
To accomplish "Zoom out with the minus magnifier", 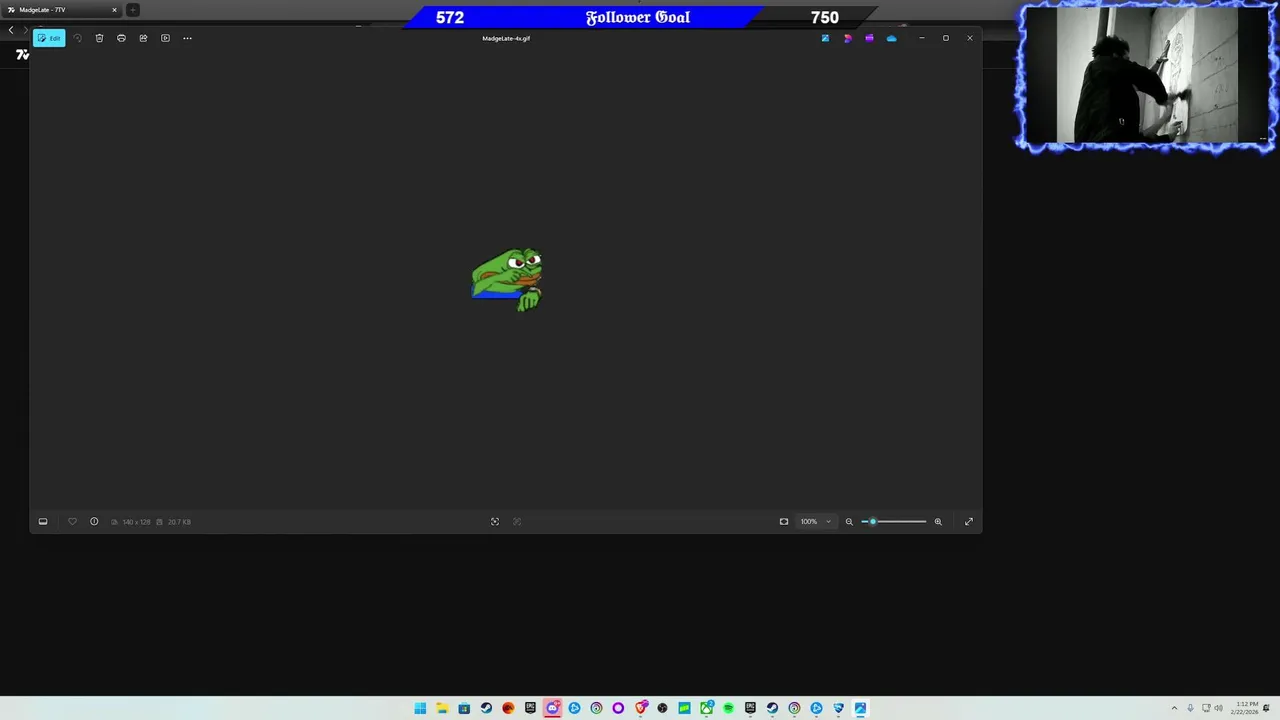I will point(849,521).
